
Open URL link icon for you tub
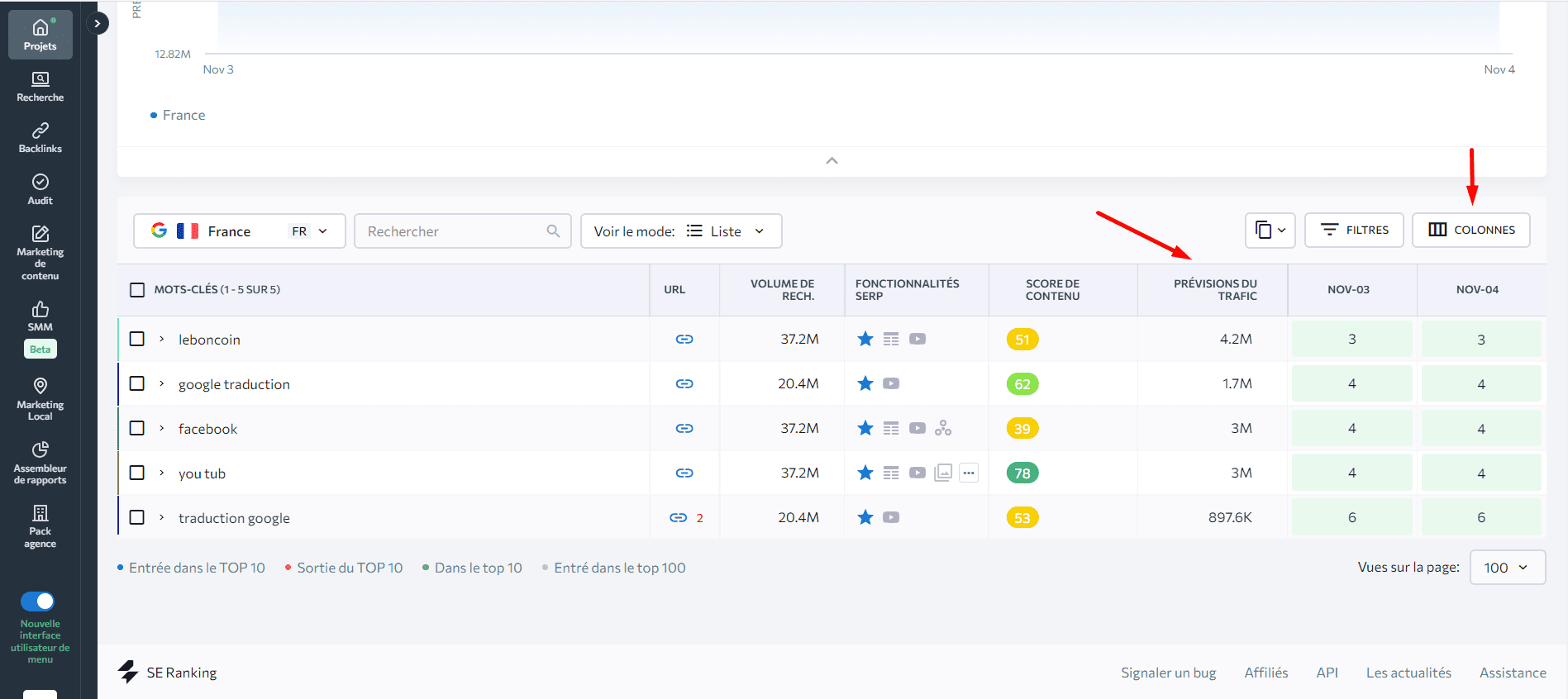684,473
